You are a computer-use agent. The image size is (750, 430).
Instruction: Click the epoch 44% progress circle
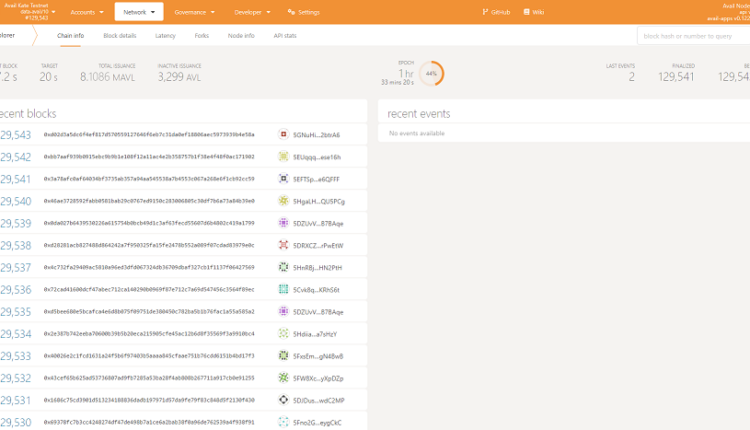(x=432, y=74)
